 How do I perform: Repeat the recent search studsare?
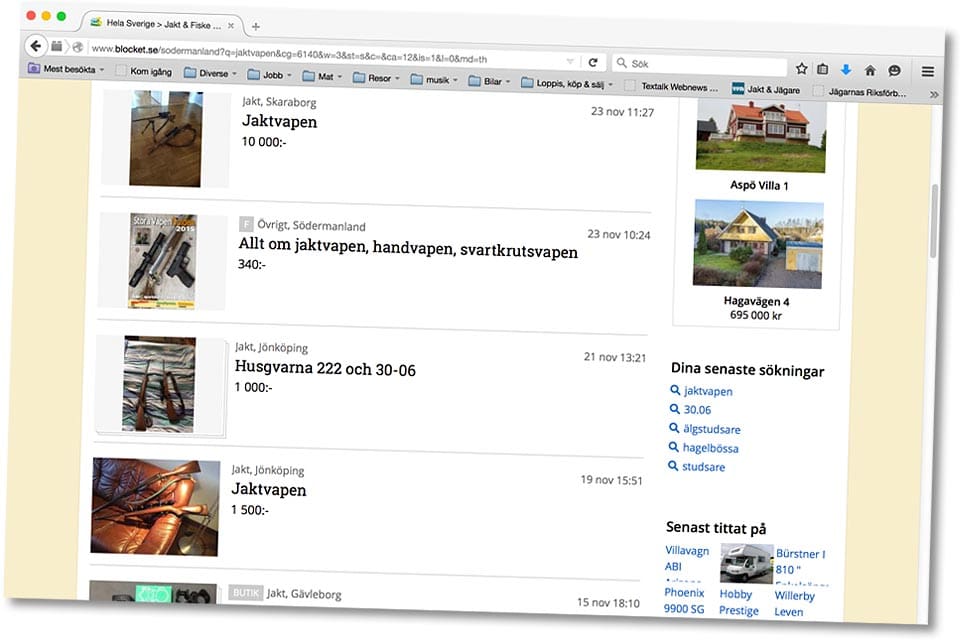point(703,467)
